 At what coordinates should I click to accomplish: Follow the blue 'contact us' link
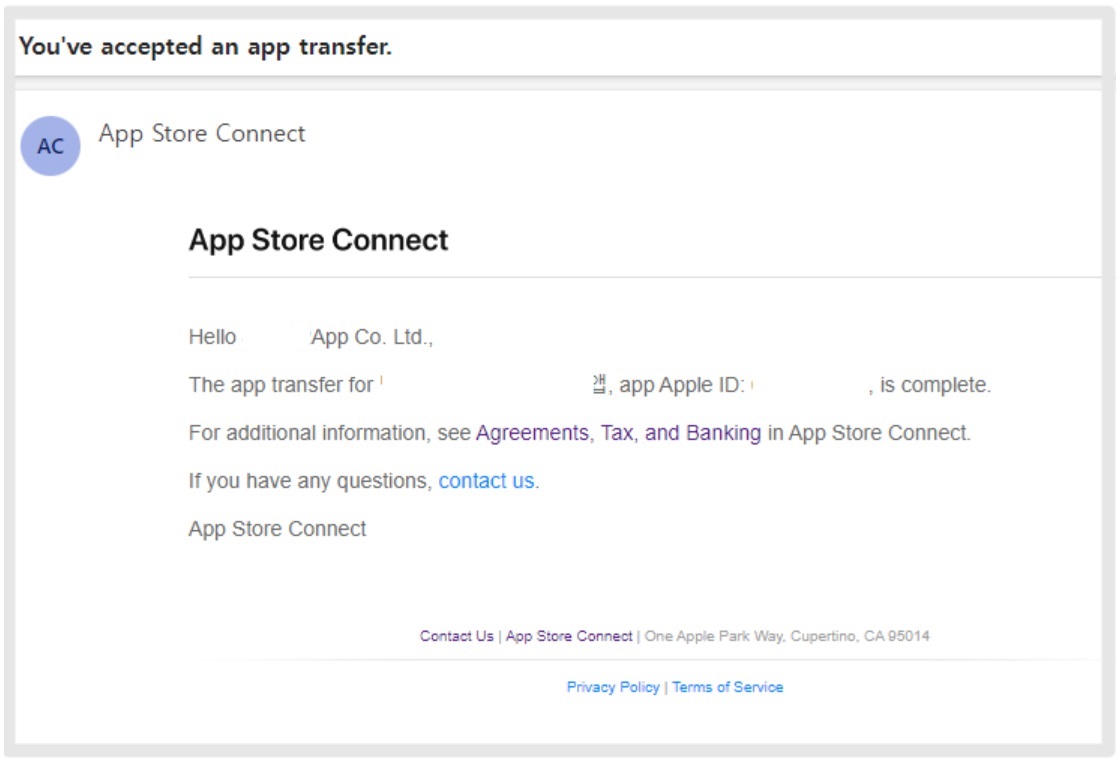pyautogui.click(x=486, y=481)
